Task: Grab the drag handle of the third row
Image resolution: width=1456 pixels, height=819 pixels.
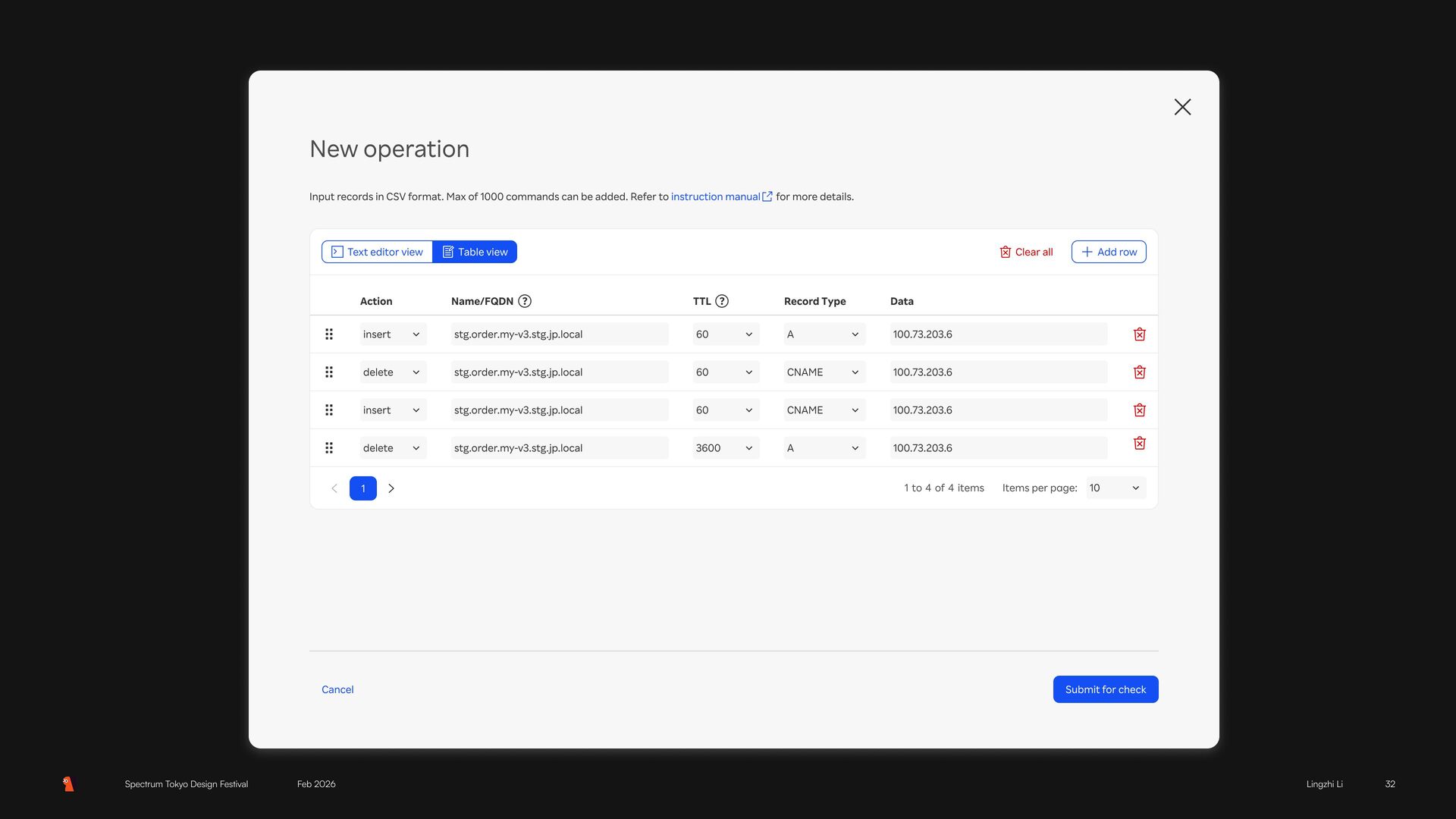Action: tap(329, 410)
